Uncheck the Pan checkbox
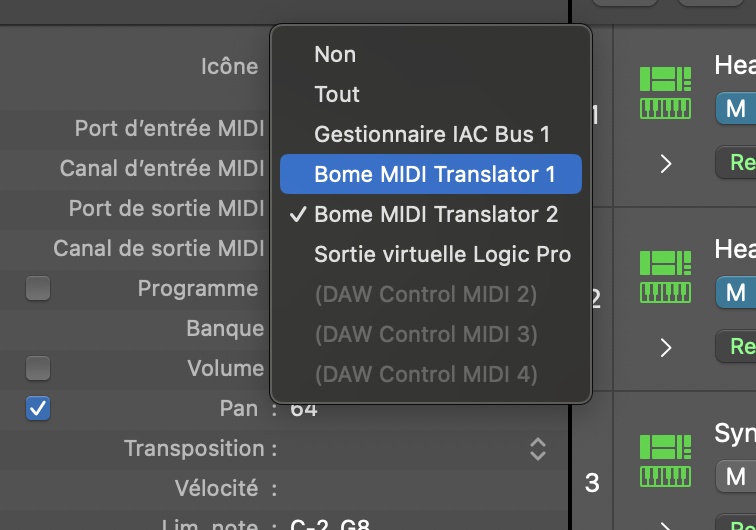The width and height of the screenshot is (756, 530). [38, 408]
